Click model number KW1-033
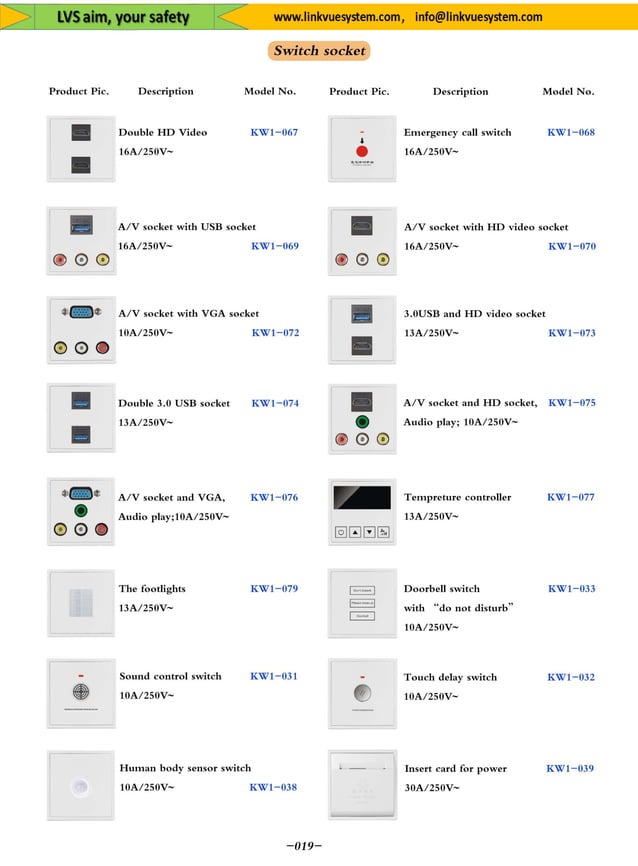638x866 pixels. [x=571, y=589]
